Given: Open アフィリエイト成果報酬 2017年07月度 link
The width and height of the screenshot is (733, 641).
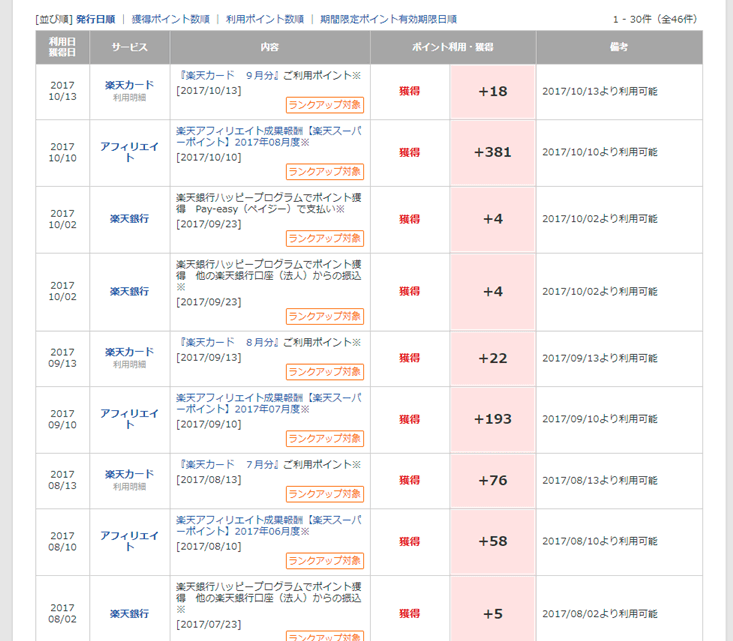Looking at the screenshot, I should (x=268, y=404).
